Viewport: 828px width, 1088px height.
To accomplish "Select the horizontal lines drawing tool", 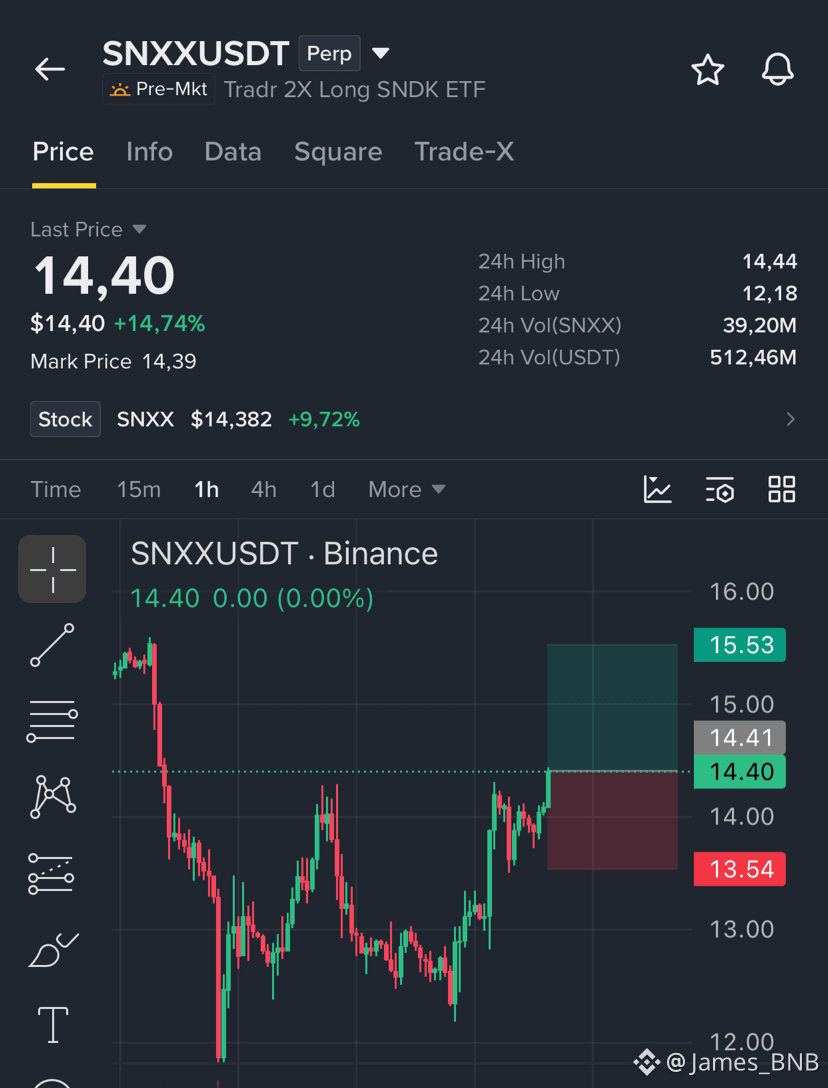I will 52,722.
